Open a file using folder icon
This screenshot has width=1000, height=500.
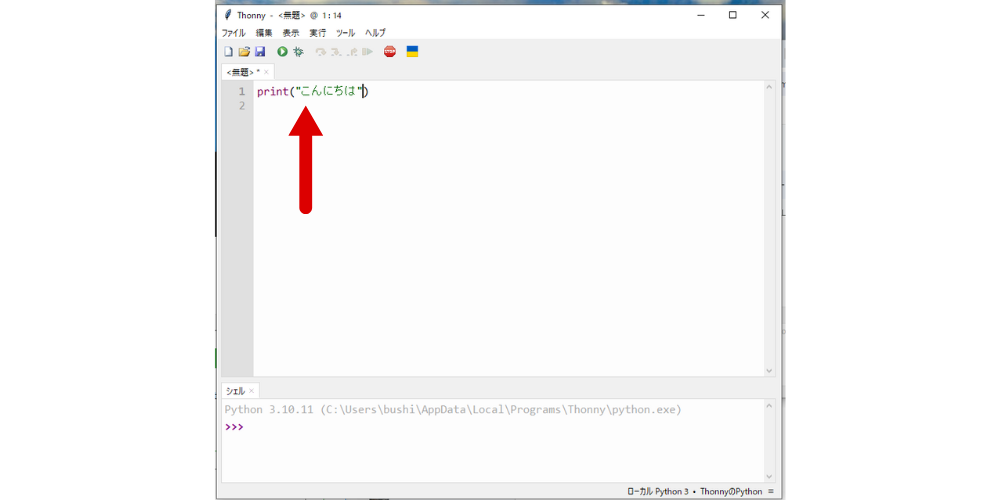244,52
